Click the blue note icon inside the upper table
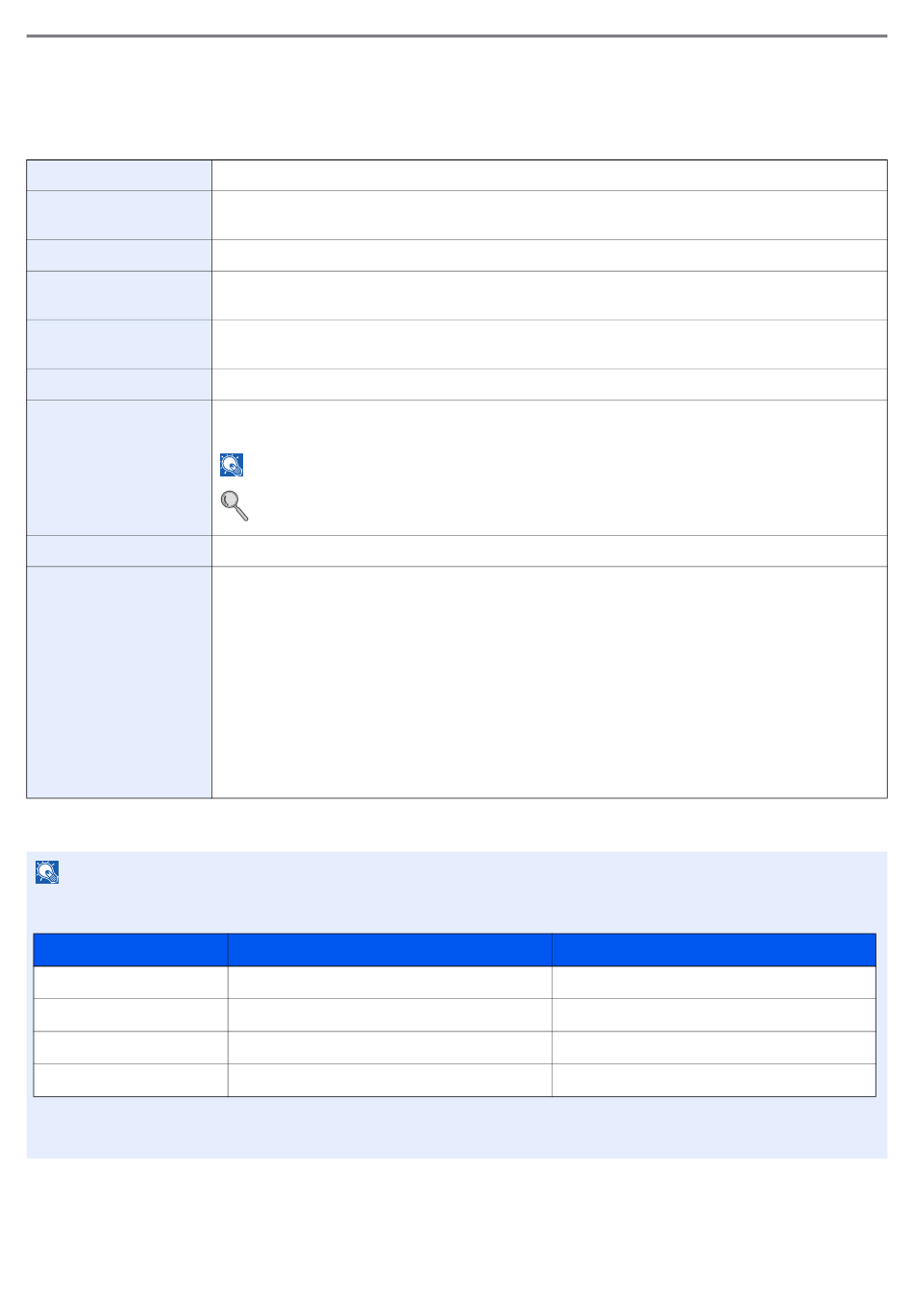This screenshot has width=913, height=1316. (232, 465)
